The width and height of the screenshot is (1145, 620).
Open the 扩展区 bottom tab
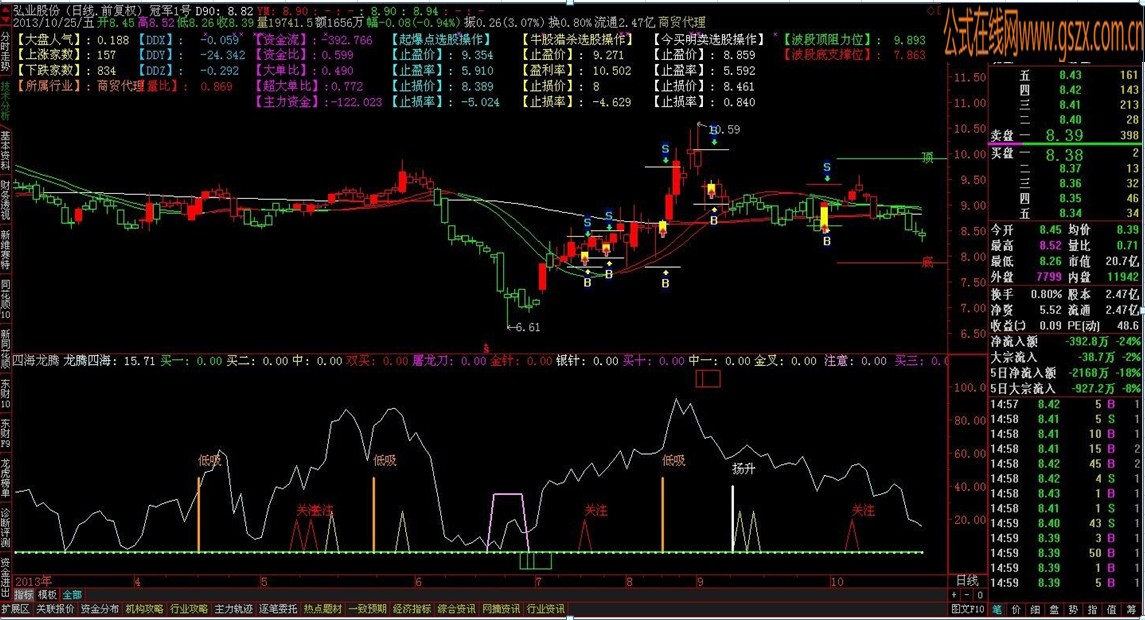(x=15, y=609)
